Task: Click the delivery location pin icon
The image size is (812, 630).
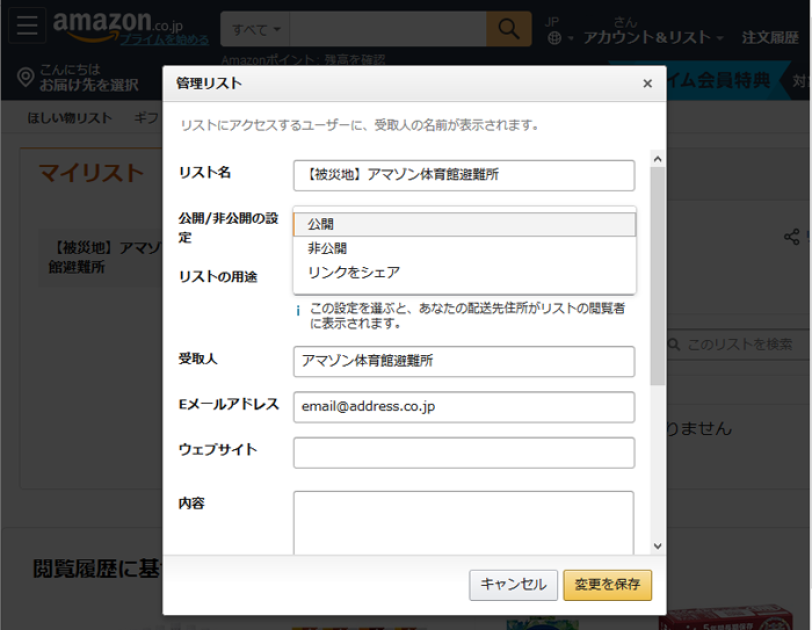Action: [25, 78]
